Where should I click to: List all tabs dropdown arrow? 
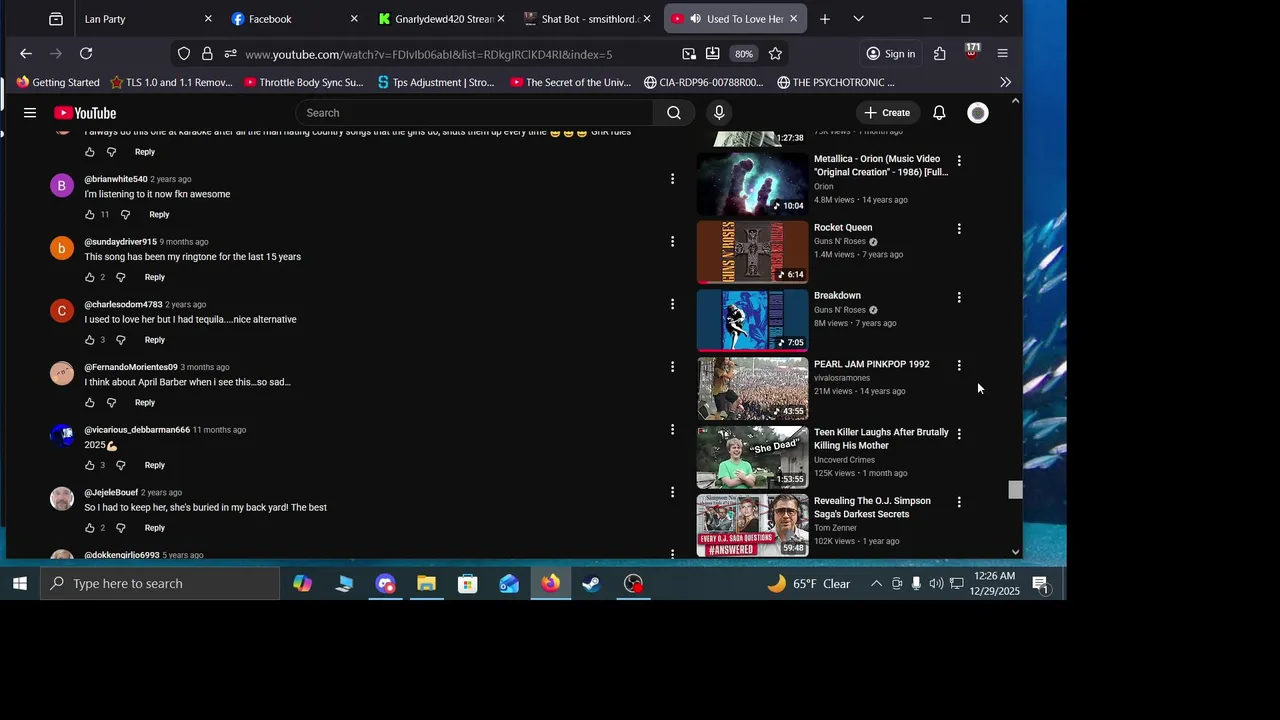tap(858, 19)
